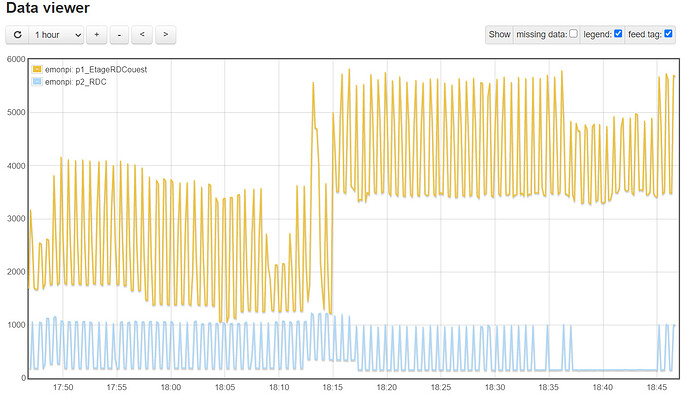The image size is (690, 397).
Task: Click the orange p1_EtageRDCouest legend swatch
Action: (37, 69)
